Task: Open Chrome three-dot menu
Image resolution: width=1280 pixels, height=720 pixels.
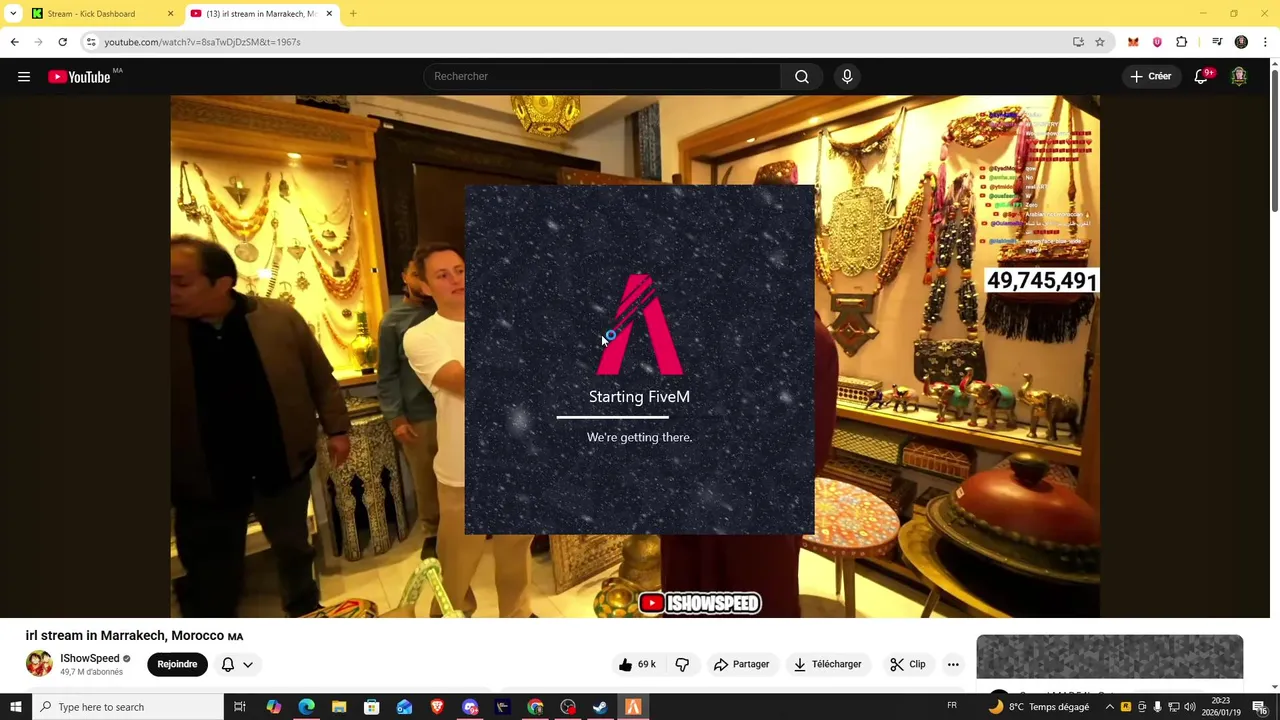Action: (1265, 42)
